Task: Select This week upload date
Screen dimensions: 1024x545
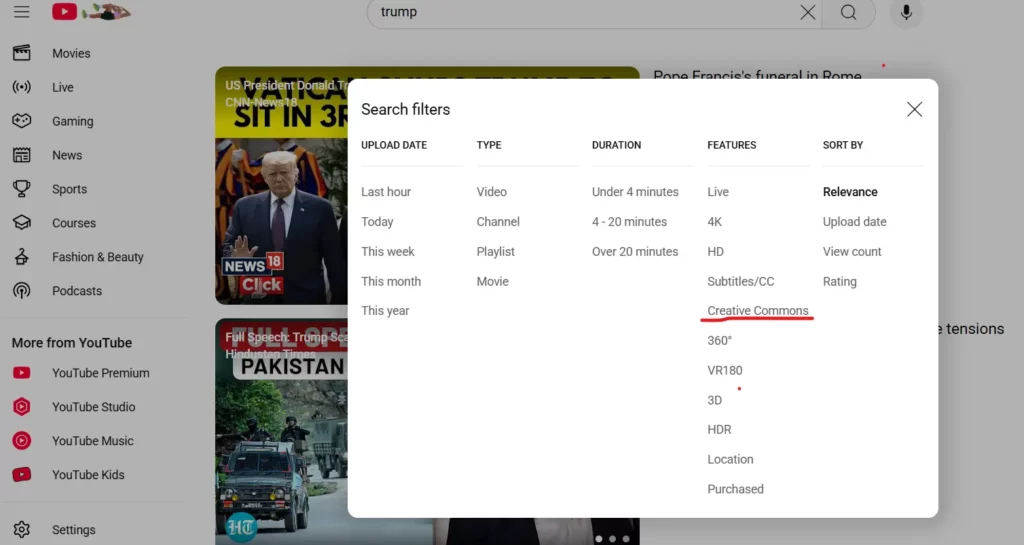Action: [x=387, y=252]
